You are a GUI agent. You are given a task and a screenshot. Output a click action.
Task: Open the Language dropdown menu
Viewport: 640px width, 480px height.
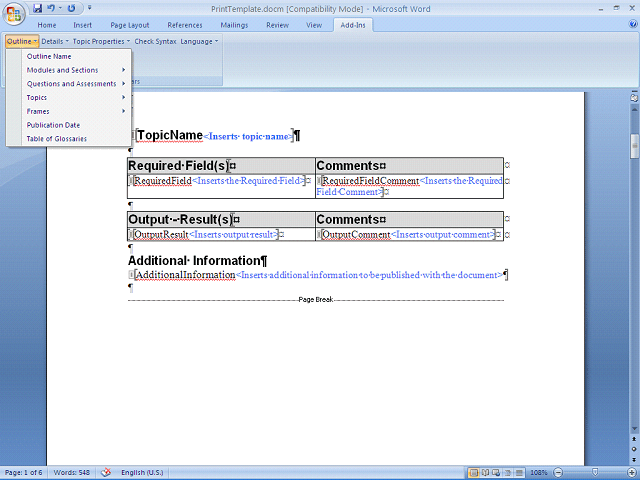(199, 41)
